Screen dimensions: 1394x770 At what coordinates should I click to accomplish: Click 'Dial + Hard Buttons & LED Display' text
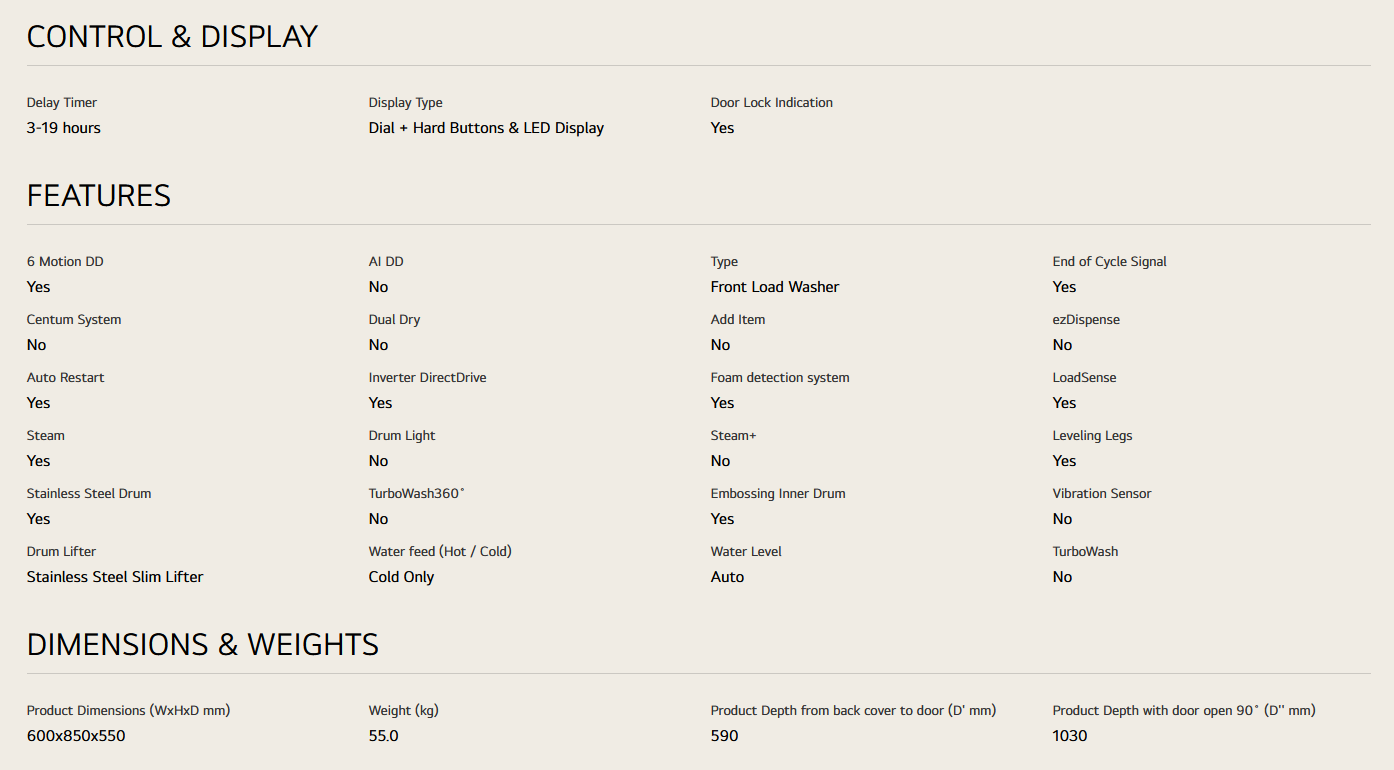[486, 128]
